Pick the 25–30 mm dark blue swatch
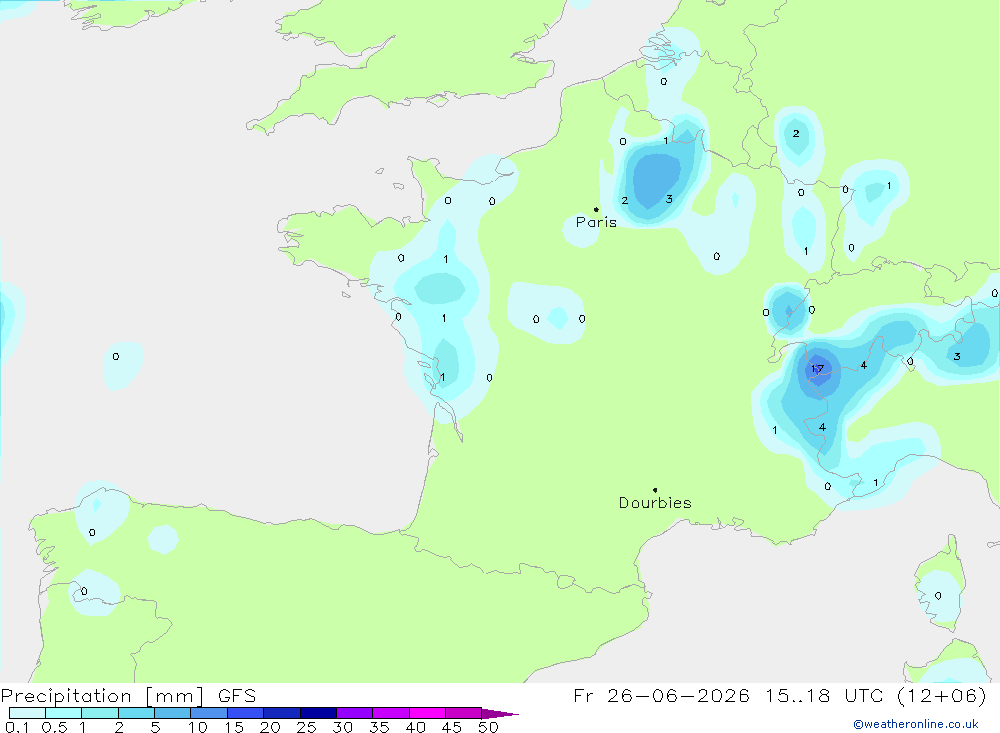Image resolution: width=1000 pixels, height=733 pixels. point(318,713)
